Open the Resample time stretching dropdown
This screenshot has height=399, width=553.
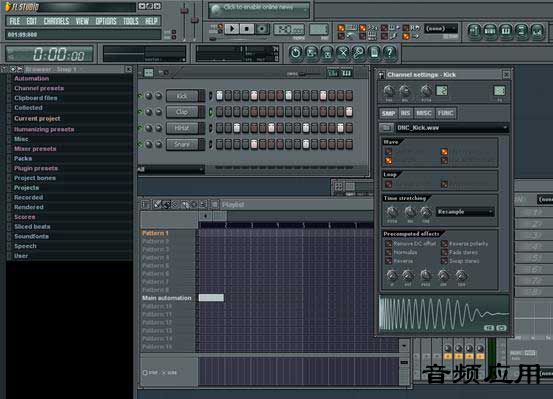pyautogui.click(x=465, y=212)
